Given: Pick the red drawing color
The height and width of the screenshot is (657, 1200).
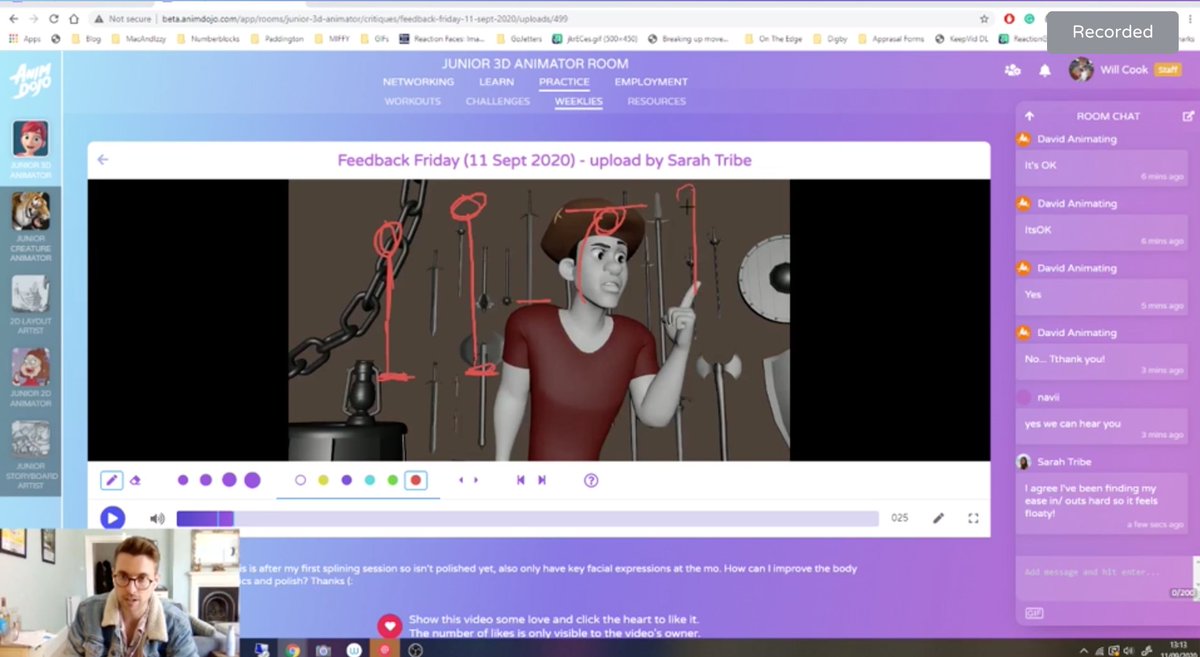Looking at the screenshot, I should coord(416,480).
